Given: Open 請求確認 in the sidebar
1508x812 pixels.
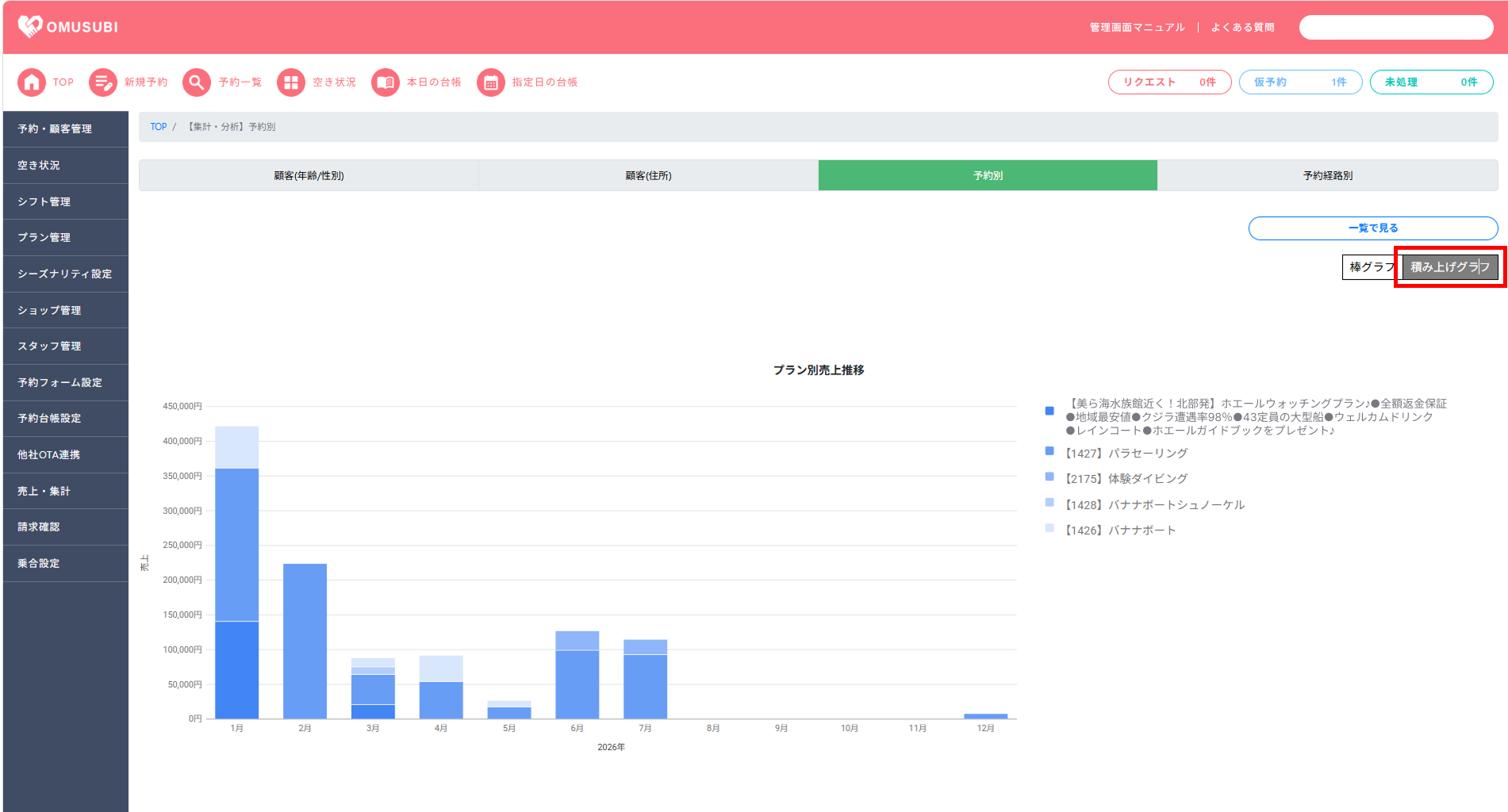Looking at the screenshot, I should [x=66, y=527].
